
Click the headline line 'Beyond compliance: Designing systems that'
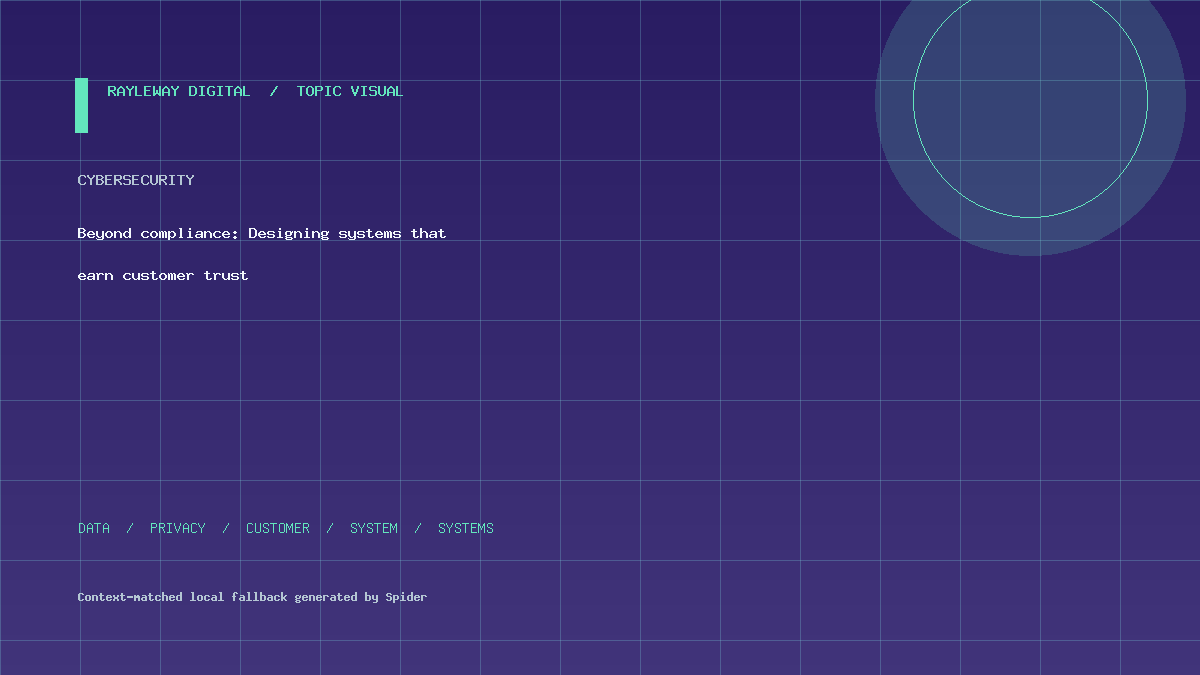(x=262, y=233)
